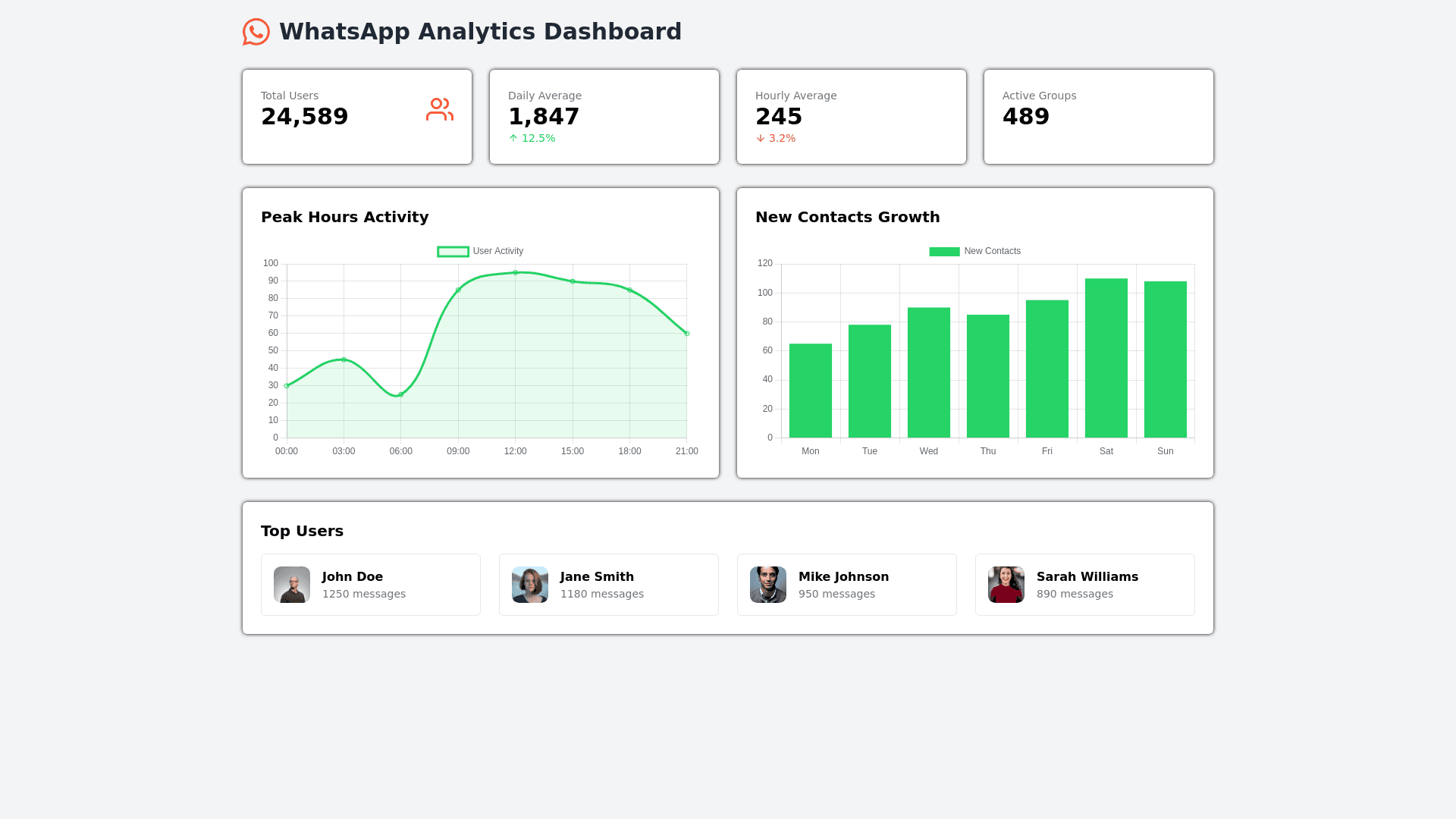
Task: Click green up arrow beside 12.5%
Action: click(513, 138)
